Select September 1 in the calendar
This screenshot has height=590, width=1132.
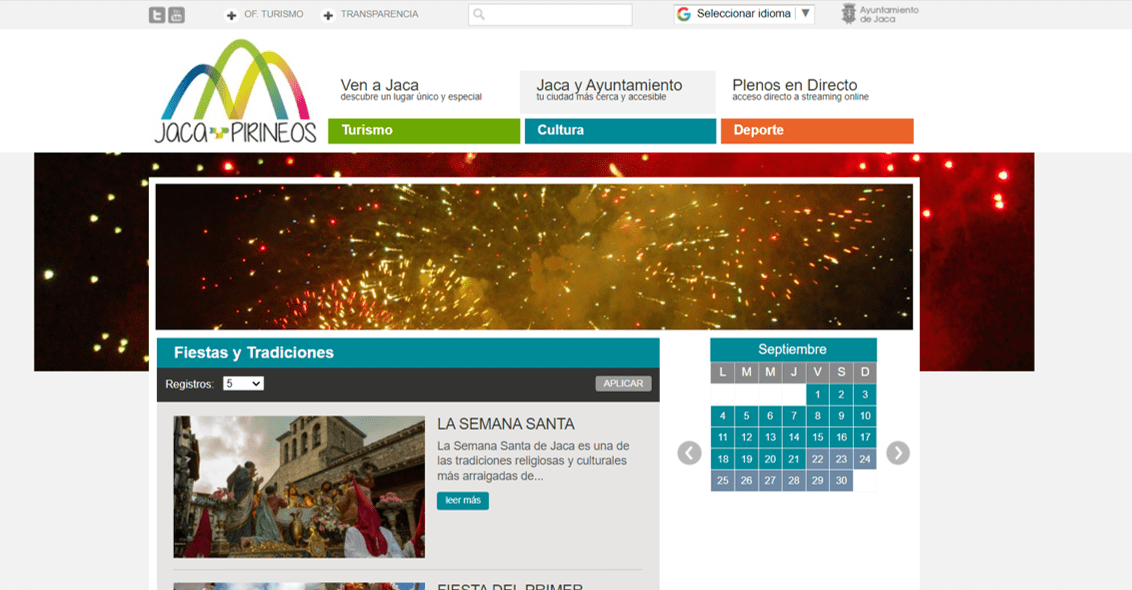[x=817, y=394]
